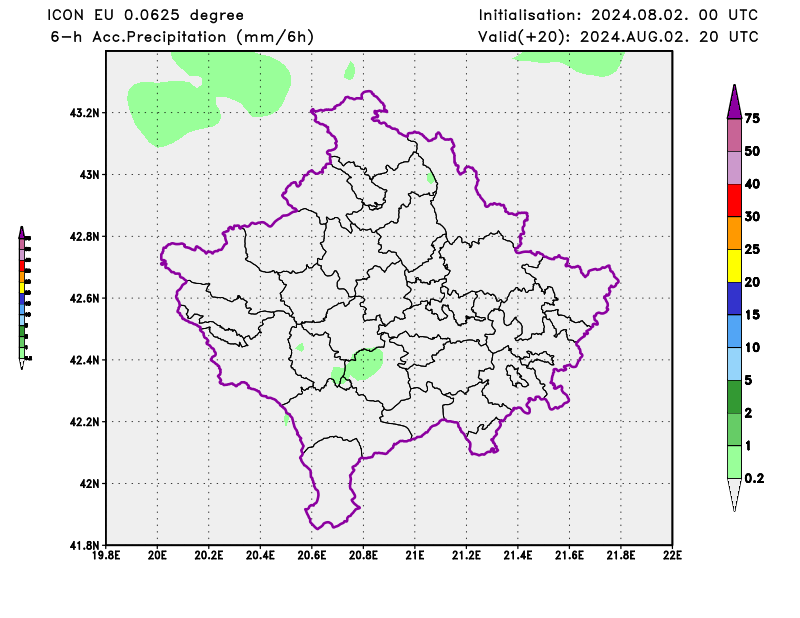The width and height of the screenshot is (800, 618).
Task: Click the white triangle below 0.2
Action: tap(734, 494)
